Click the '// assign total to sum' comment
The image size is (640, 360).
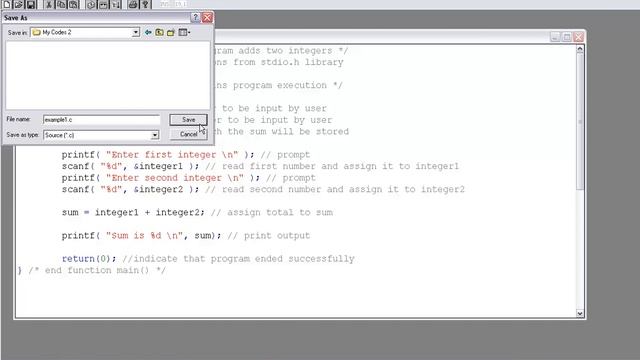(x=271, y=213)
